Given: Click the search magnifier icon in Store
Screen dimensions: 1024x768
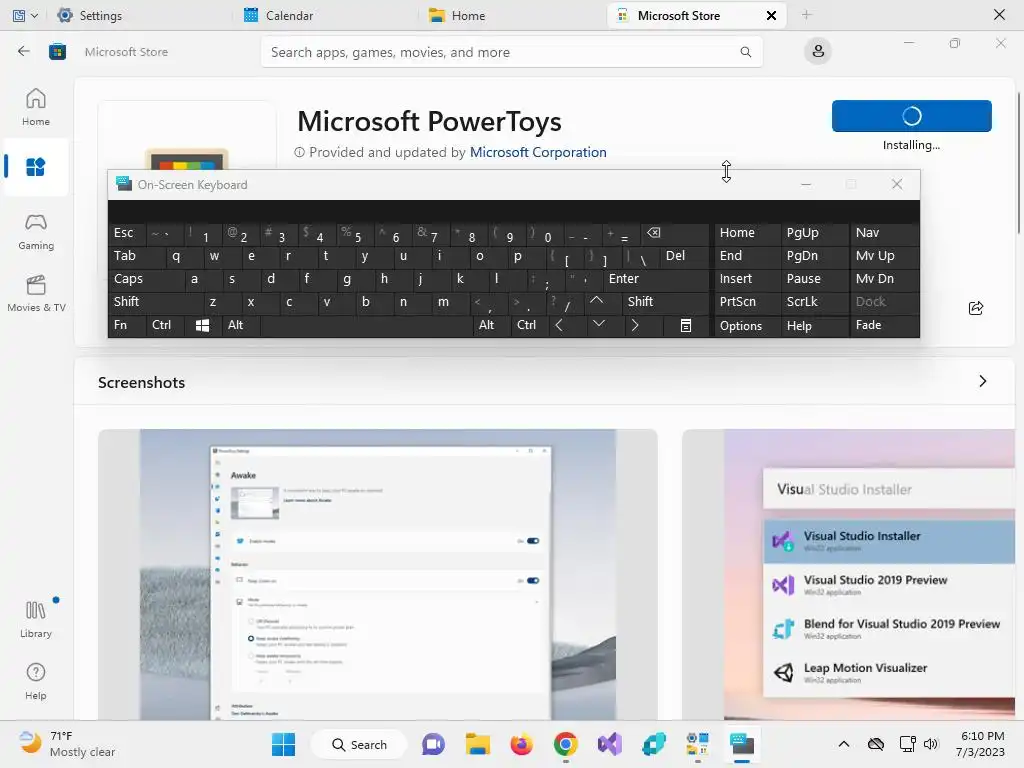Looking at the screenshot, I should coord(745,52).
